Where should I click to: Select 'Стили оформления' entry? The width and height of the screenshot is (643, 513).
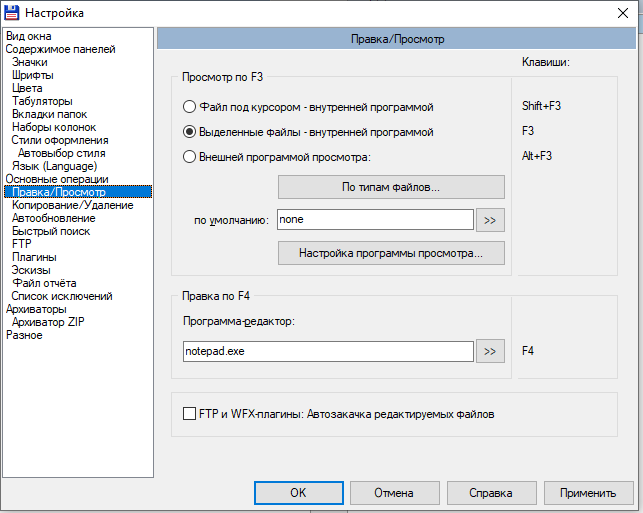pos(60,140)
